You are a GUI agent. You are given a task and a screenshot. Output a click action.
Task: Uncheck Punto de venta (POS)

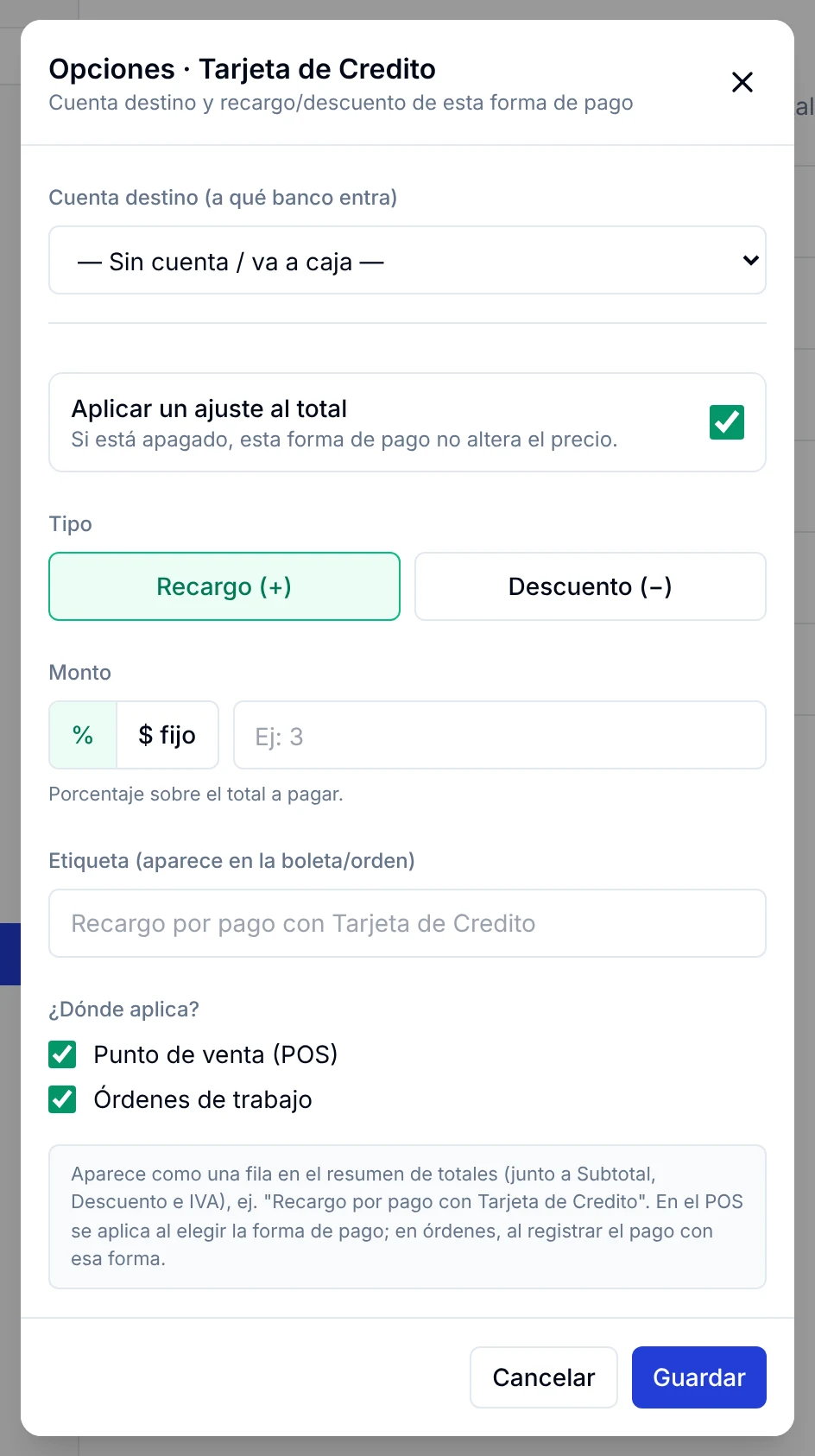62,1054
